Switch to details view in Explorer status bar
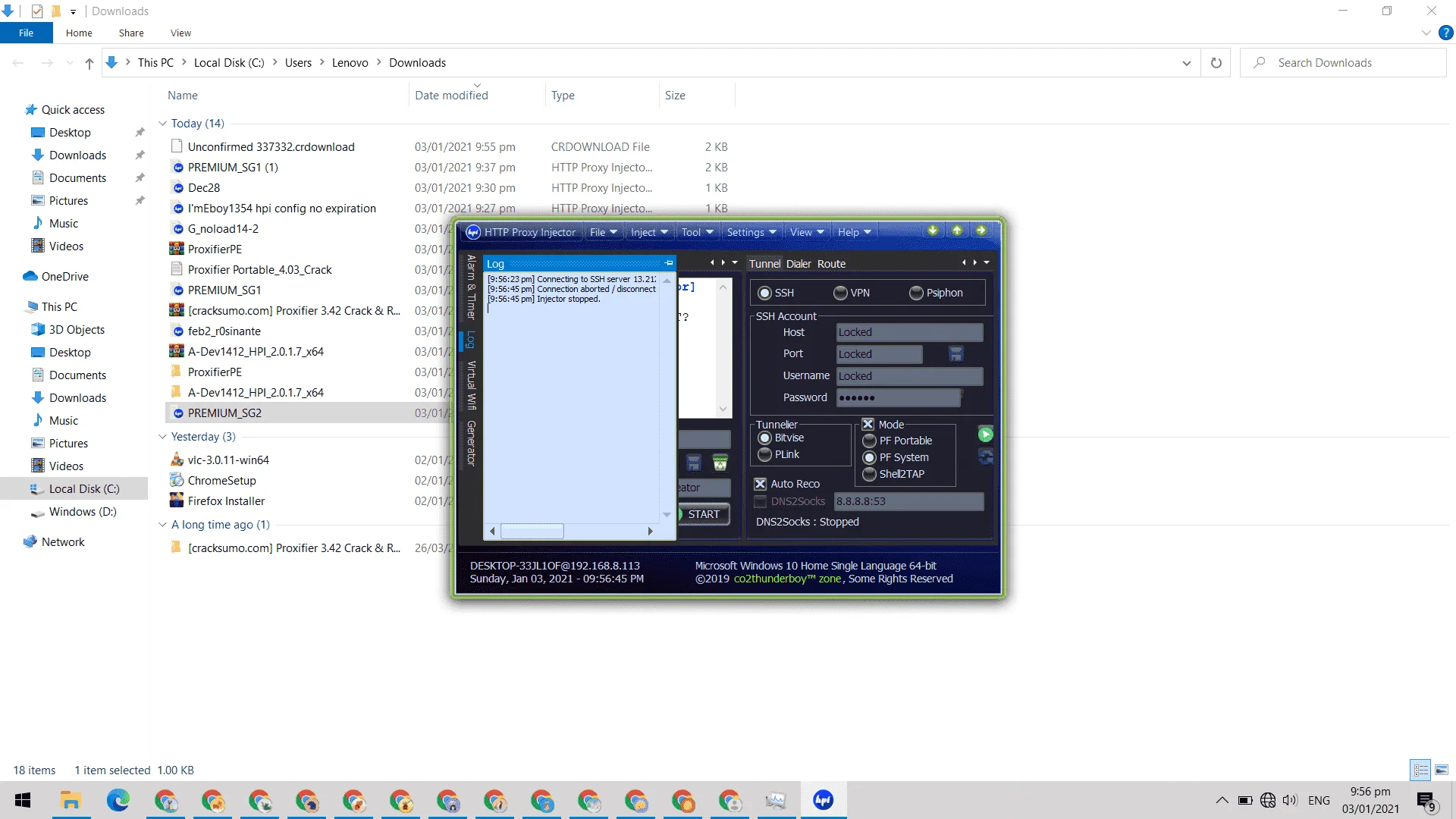Viewport: 1456px width, 819px height. 1421,770
